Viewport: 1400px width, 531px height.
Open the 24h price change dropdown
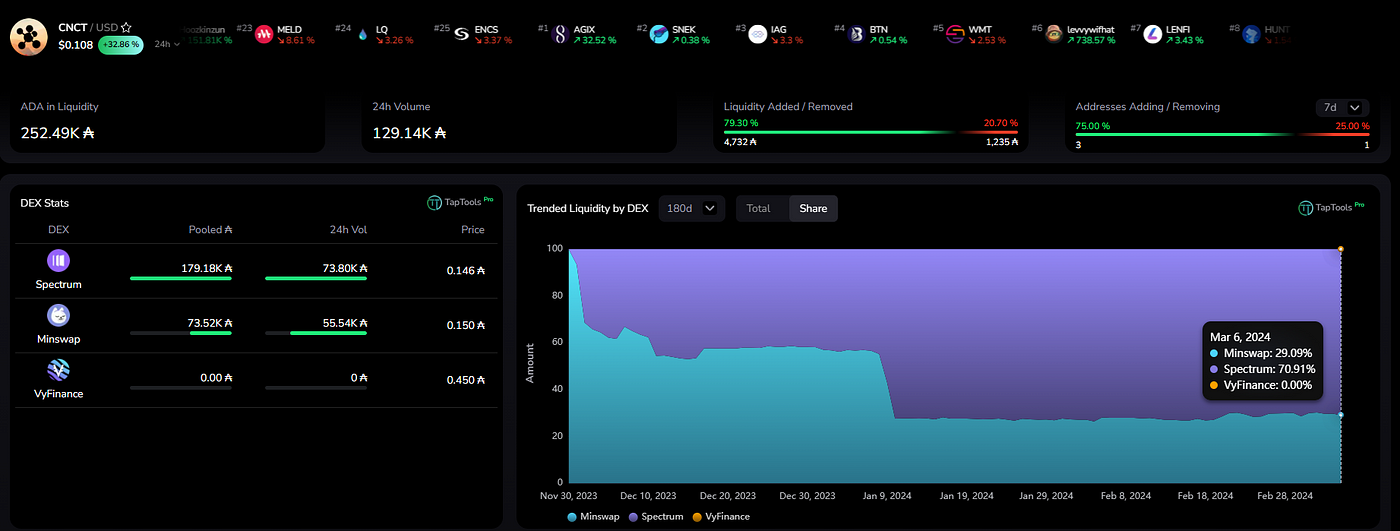coord(167,45)
